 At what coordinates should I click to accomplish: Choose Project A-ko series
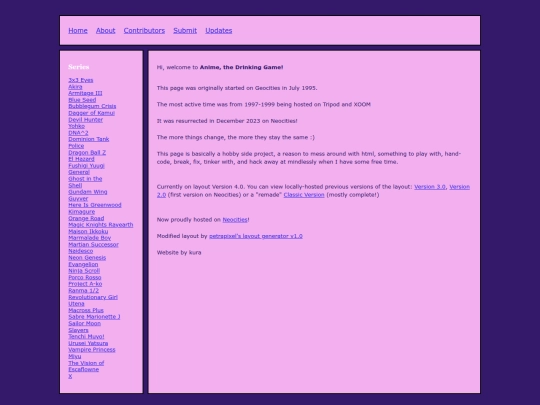point(85,284)
